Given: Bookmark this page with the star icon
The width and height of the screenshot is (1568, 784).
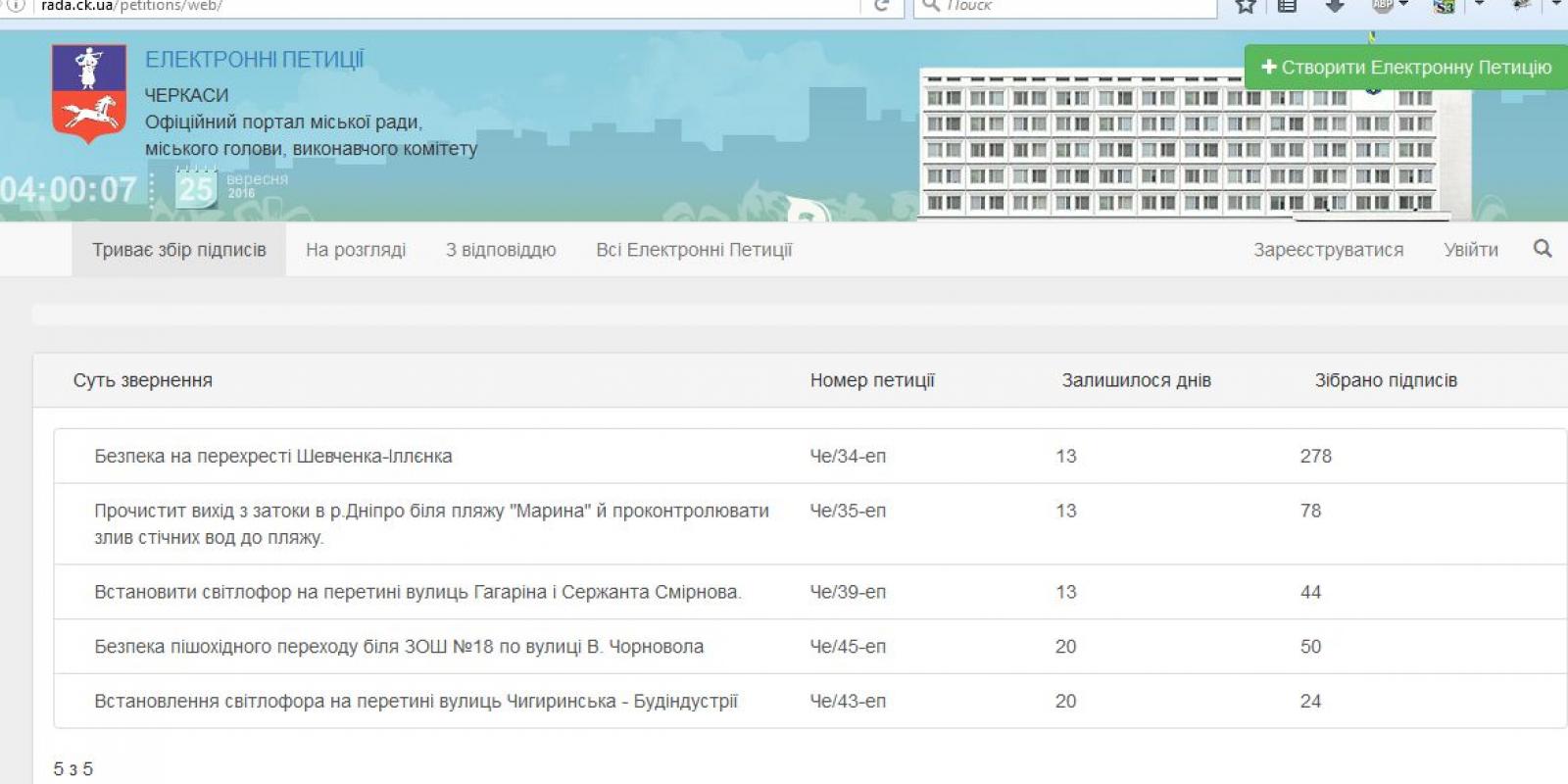Looking at the screenshot, I should click(x=1246, y=6).
